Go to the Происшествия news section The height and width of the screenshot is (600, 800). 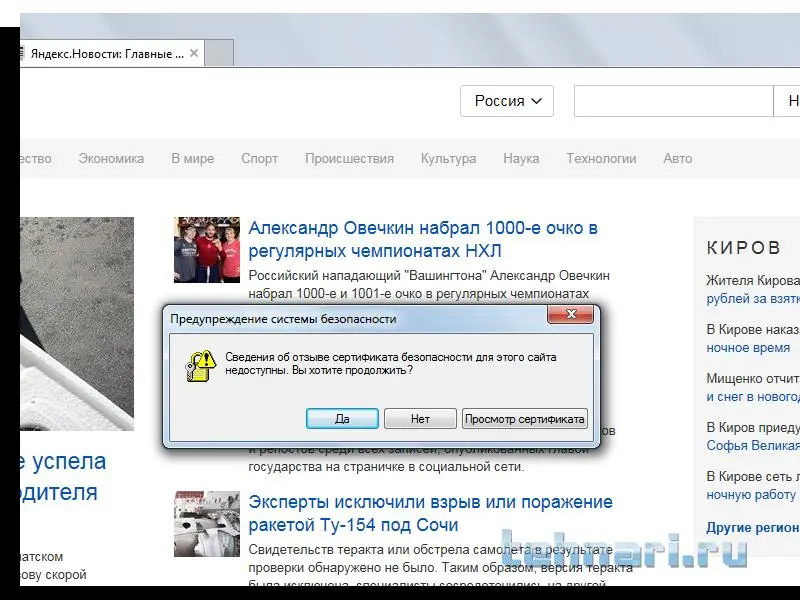point(349,159)
